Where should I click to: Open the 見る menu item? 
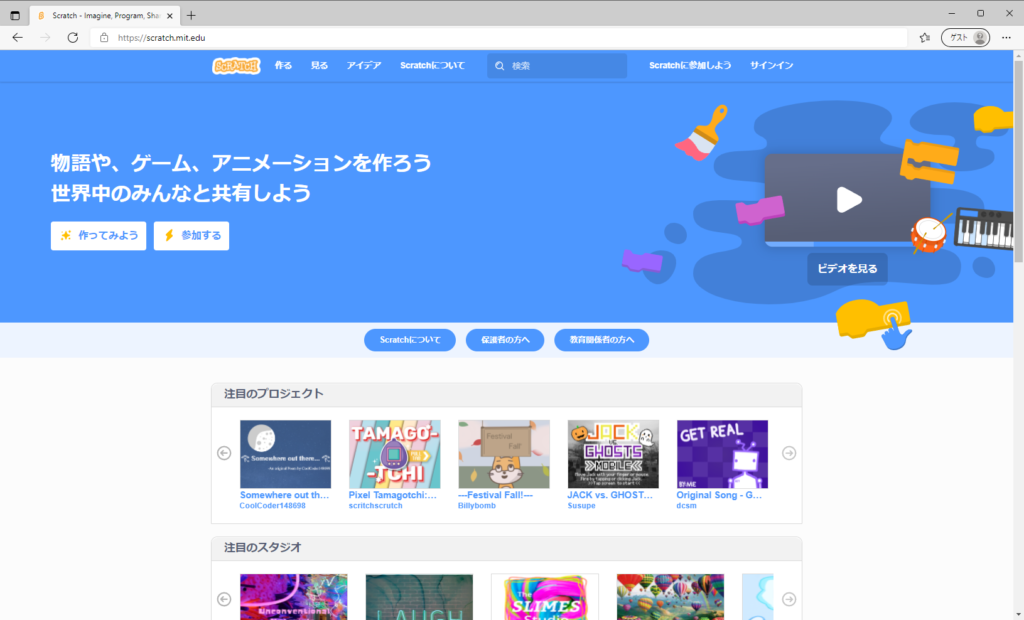pyautogui.click(x=319, y=66)
